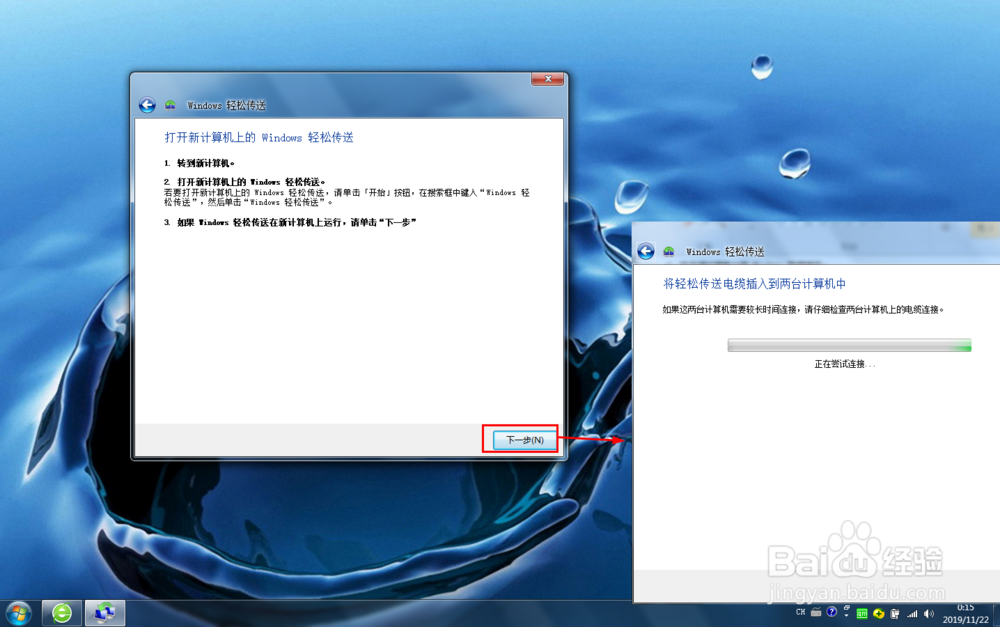The image size is (1000, 627).
Task: Click the back arrow in the left Easy Transfer window
Action: click(x=146, y=105)
